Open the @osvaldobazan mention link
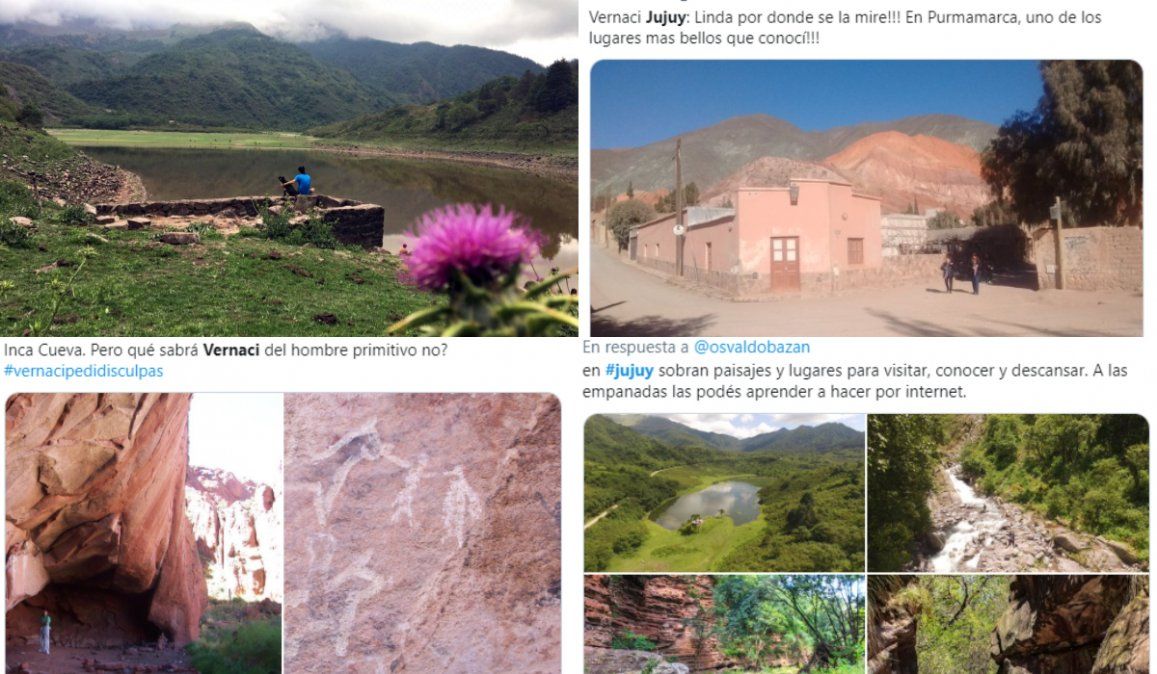This screenshot has height=674, width=1157. point(752,347)
